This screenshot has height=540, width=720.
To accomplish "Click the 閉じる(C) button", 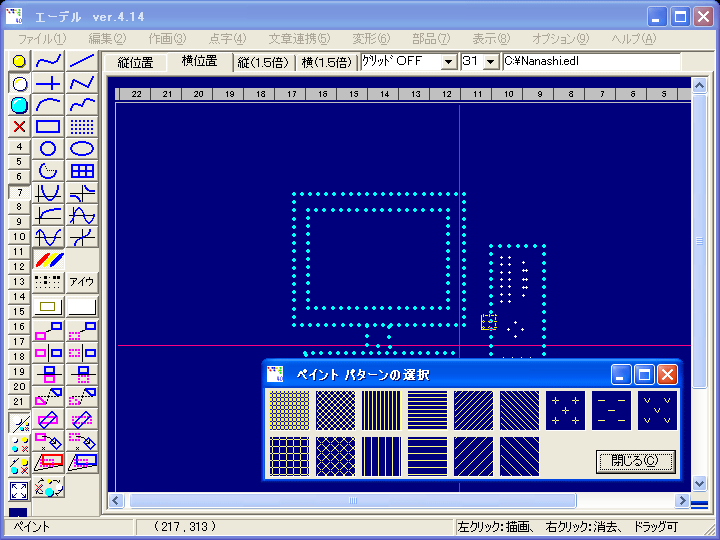I will (635, 461).
